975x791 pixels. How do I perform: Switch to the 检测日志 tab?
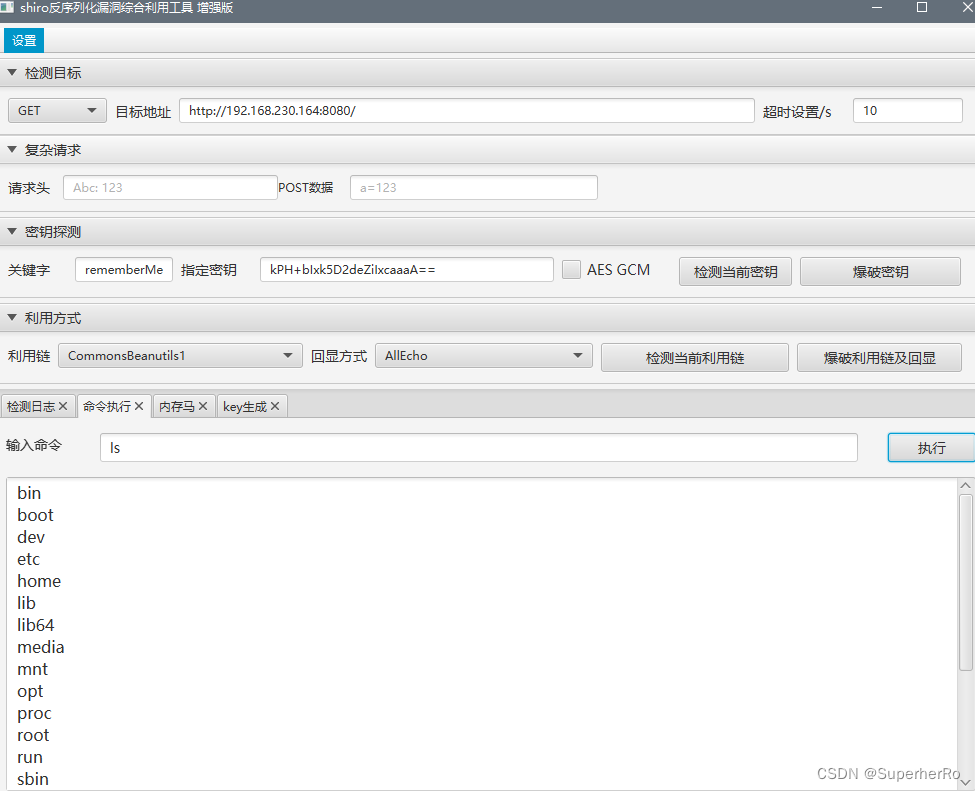(x=32, y=406)
